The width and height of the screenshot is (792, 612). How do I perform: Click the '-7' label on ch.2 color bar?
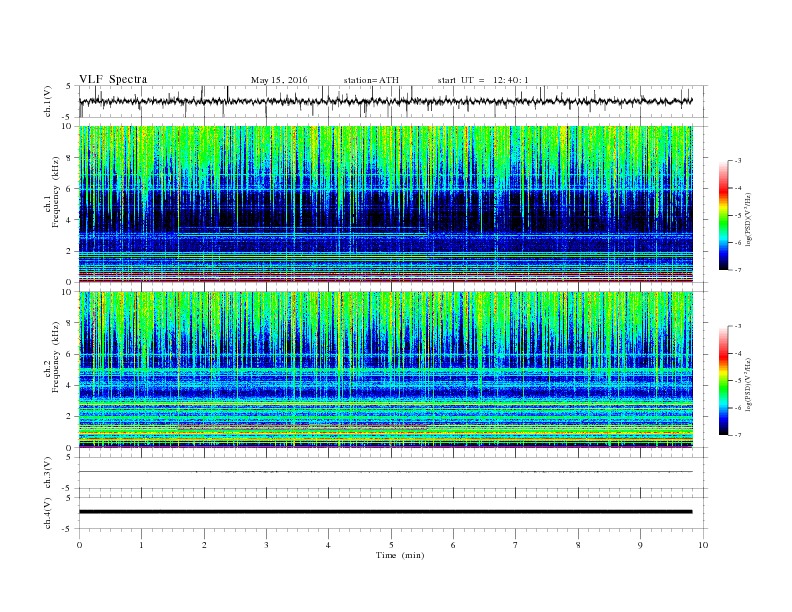coord(737,435)
